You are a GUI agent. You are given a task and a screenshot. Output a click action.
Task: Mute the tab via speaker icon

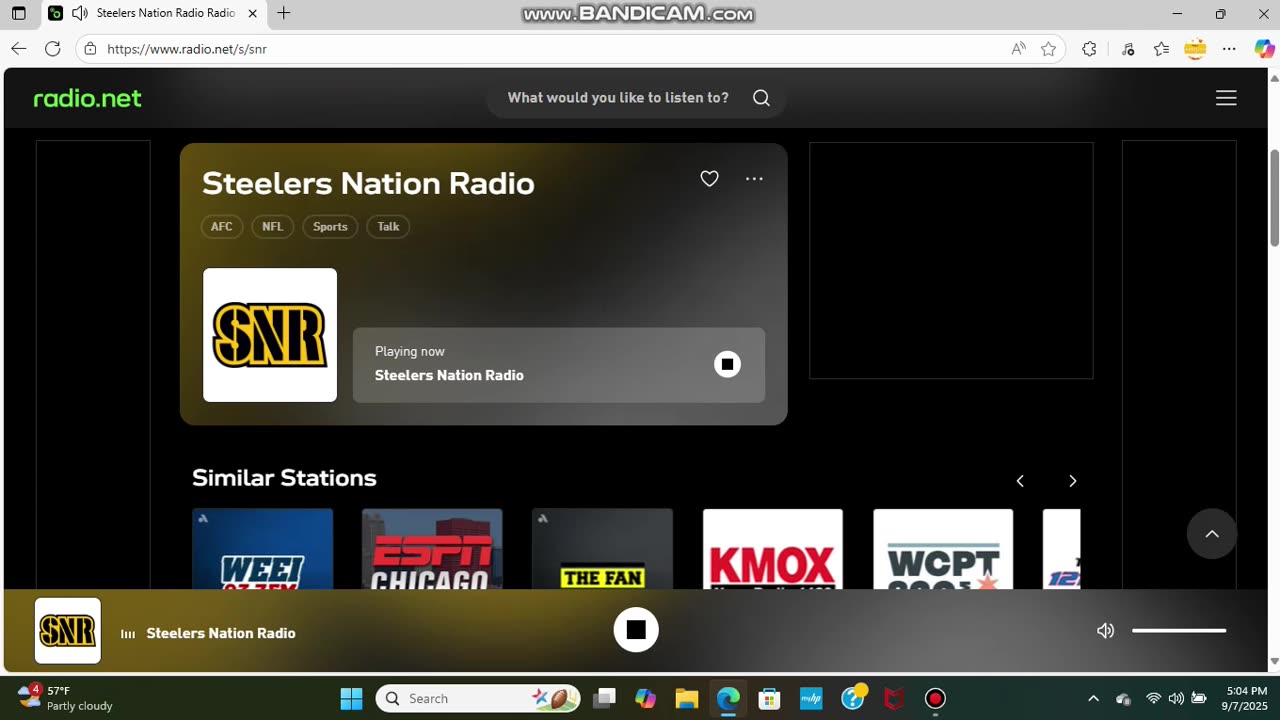click(80, 14)
